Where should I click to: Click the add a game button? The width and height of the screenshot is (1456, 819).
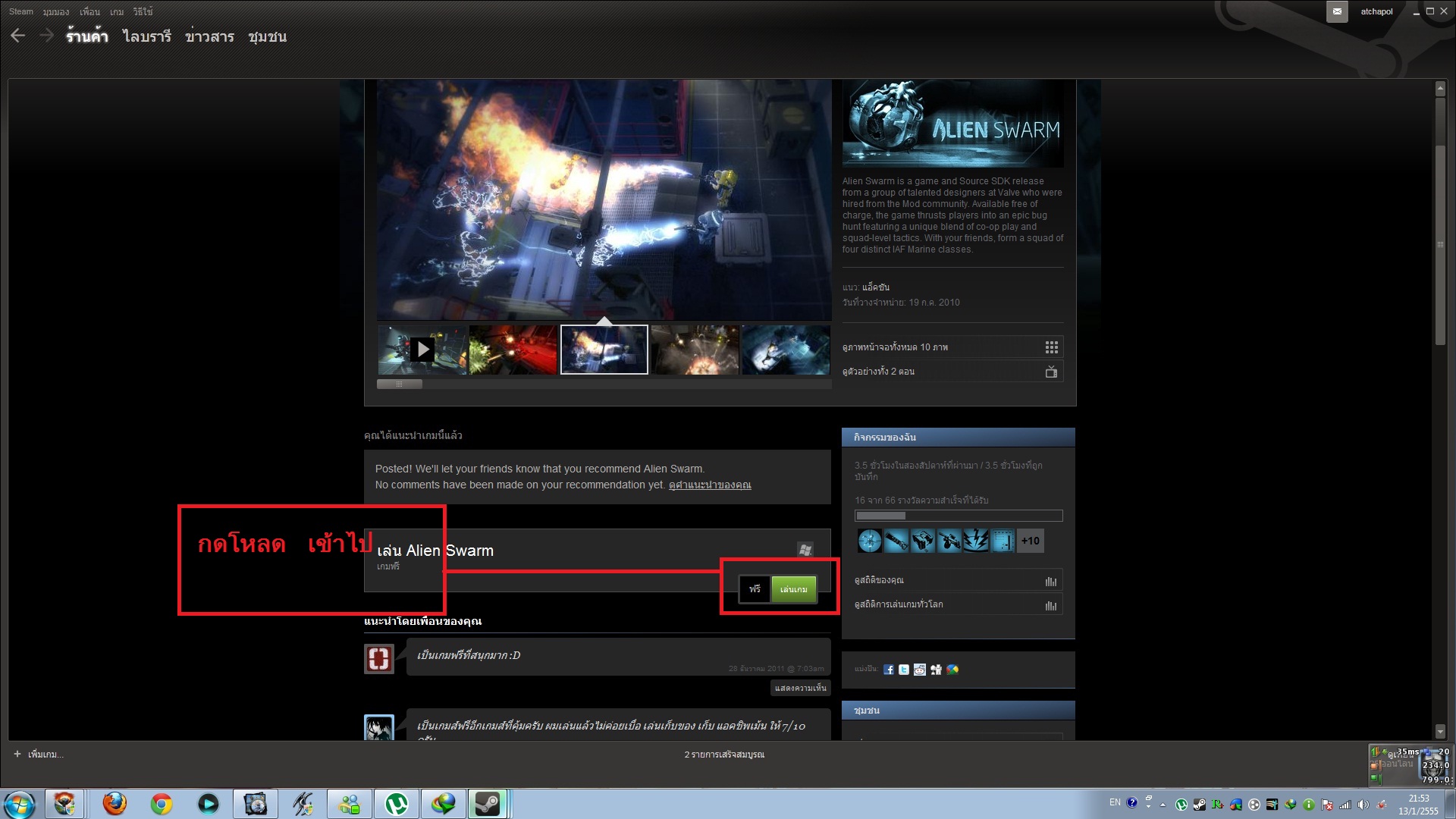[39, 755]
